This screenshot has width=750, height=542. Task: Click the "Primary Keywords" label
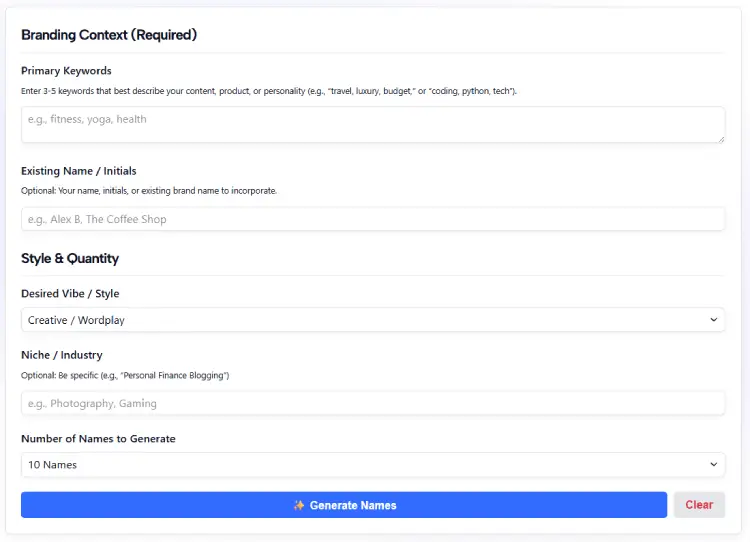[66, 71]
